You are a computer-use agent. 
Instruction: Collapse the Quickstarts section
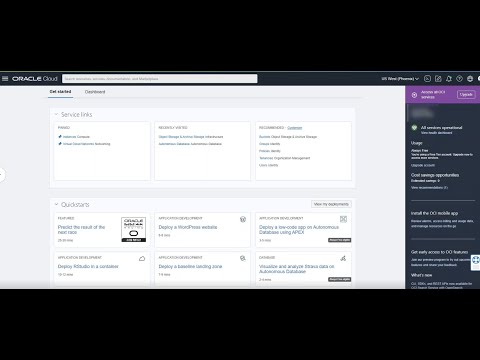click(x=56, y=204)
